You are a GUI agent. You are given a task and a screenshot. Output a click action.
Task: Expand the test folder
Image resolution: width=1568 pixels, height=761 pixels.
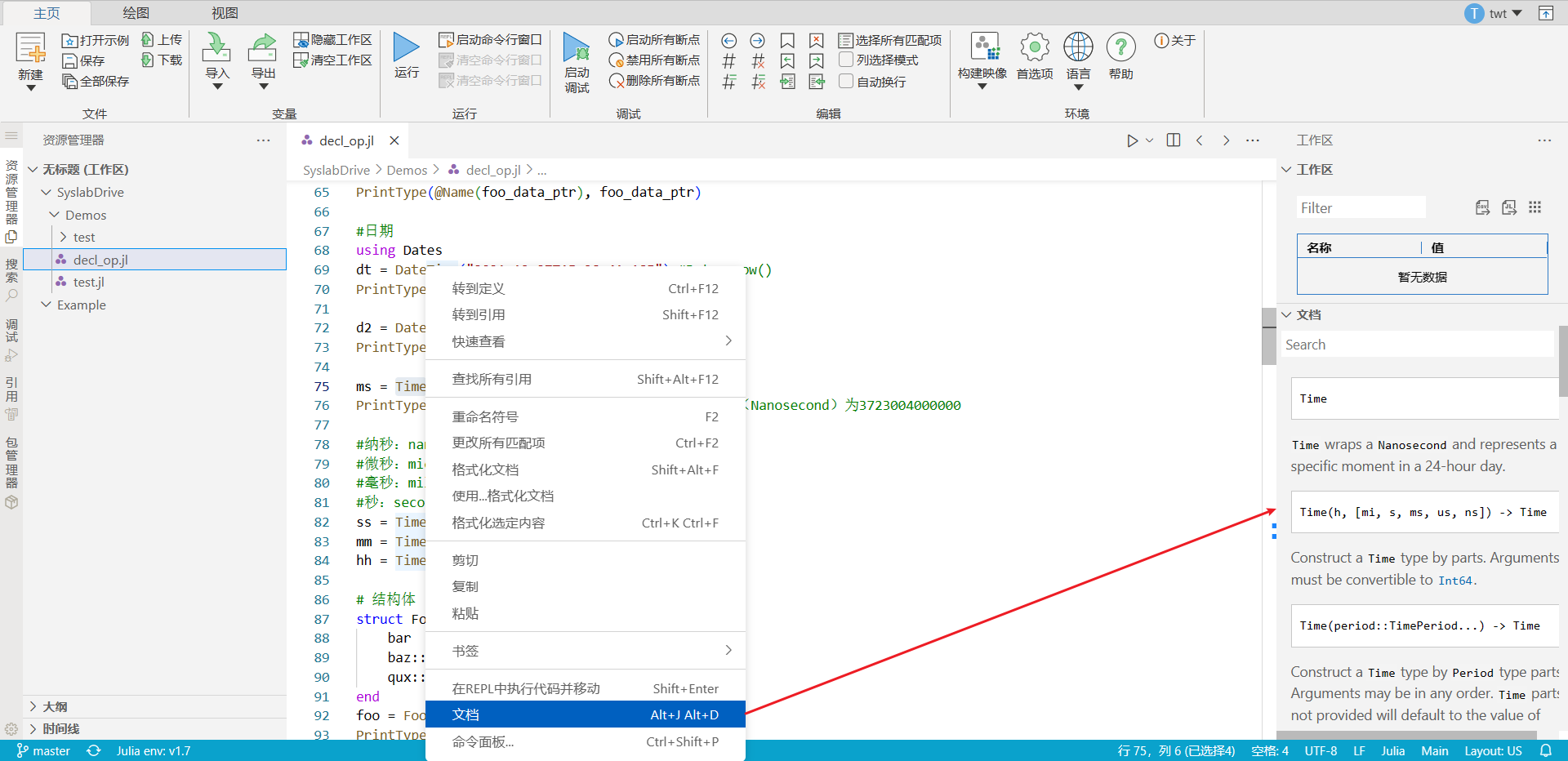(63, 237)
